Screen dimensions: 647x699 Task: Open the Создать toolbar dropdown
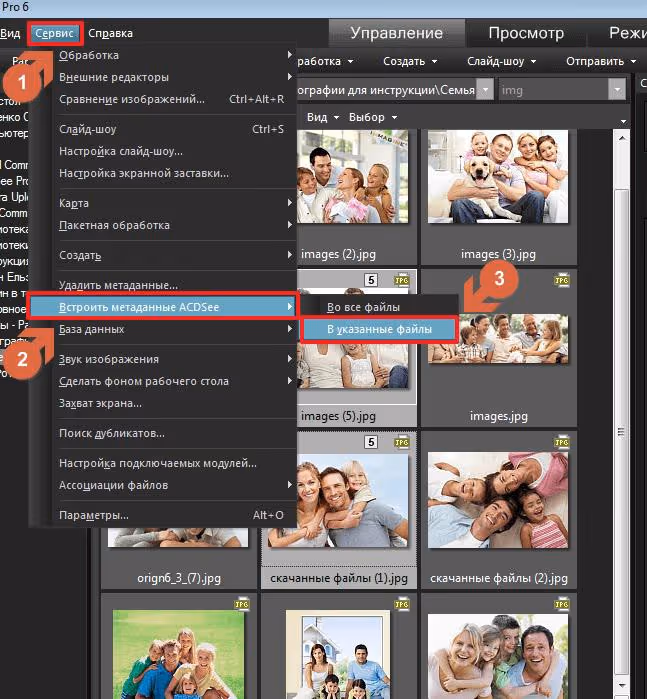coord(410,62)
